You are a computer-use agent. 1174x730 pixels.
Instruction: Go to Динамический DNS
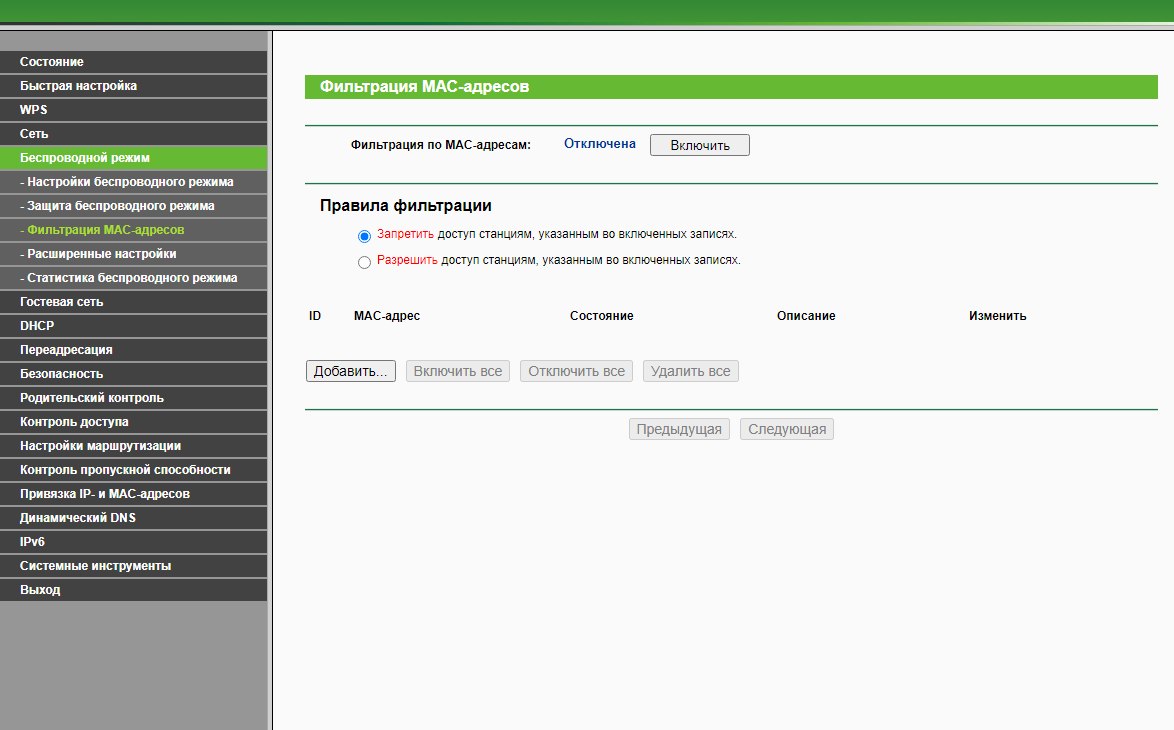tap(133, 517)
